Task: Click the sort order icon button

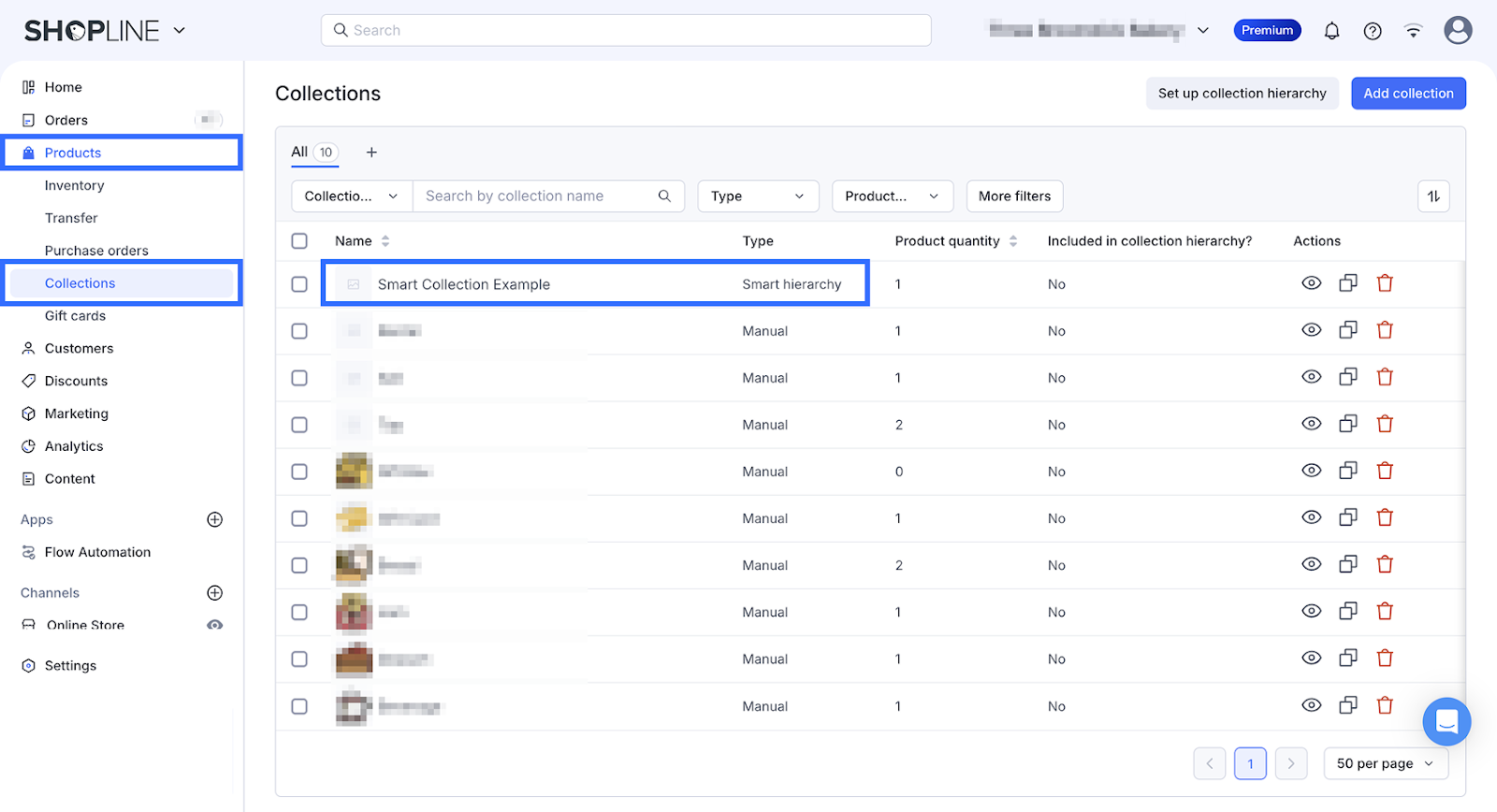Action: [1433, 196]
